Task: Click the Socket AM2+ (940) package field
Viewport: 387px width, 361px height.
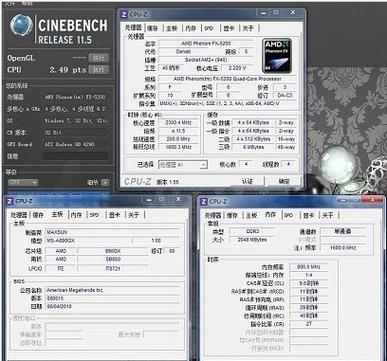Action: 206,60
